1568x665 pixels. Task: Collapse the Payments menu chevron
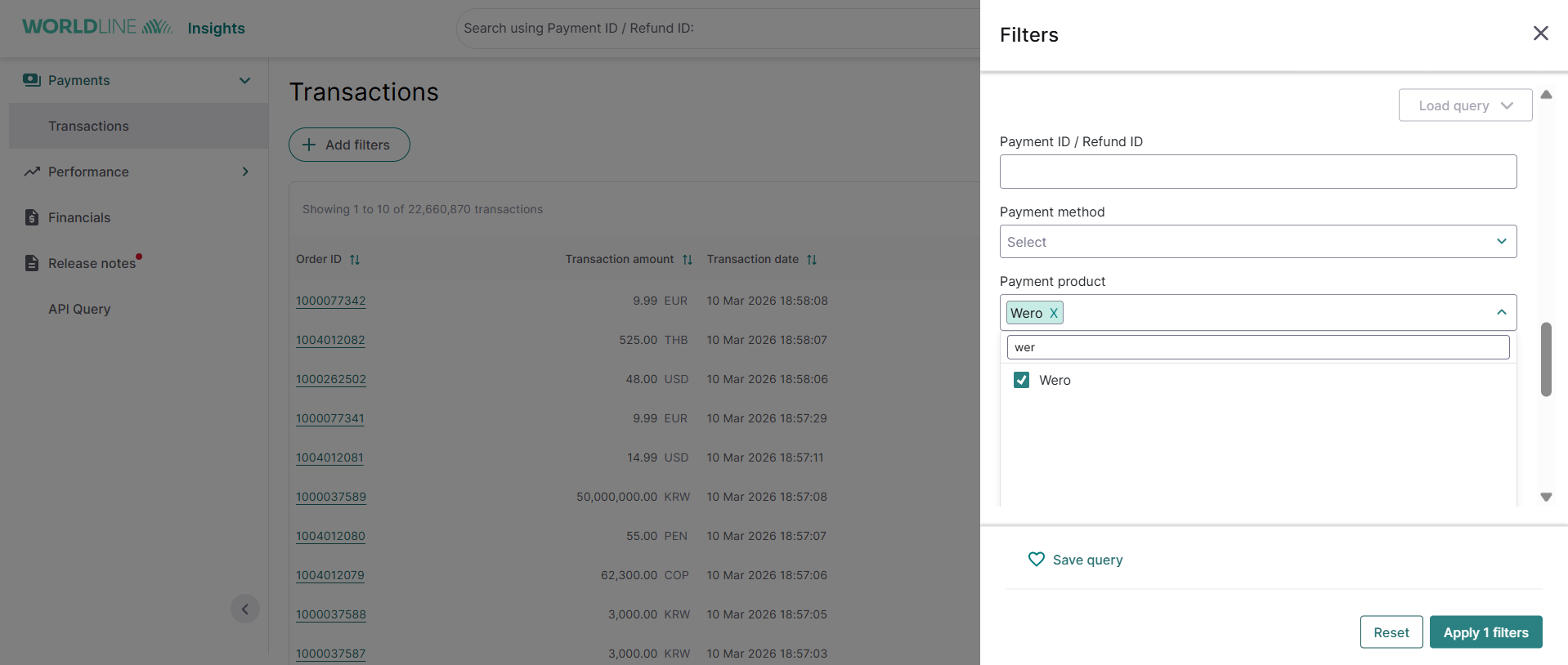244,80
